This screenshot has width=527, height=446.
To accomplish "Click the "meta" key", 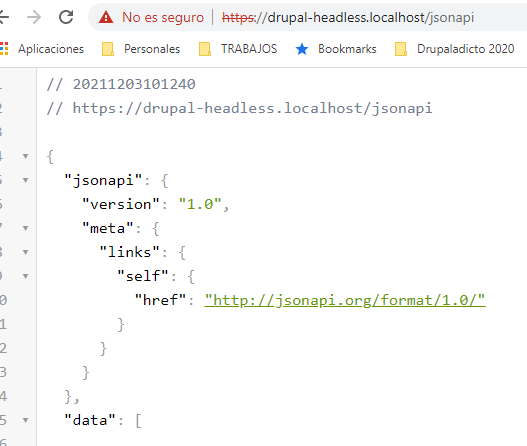I will [108, 229].
